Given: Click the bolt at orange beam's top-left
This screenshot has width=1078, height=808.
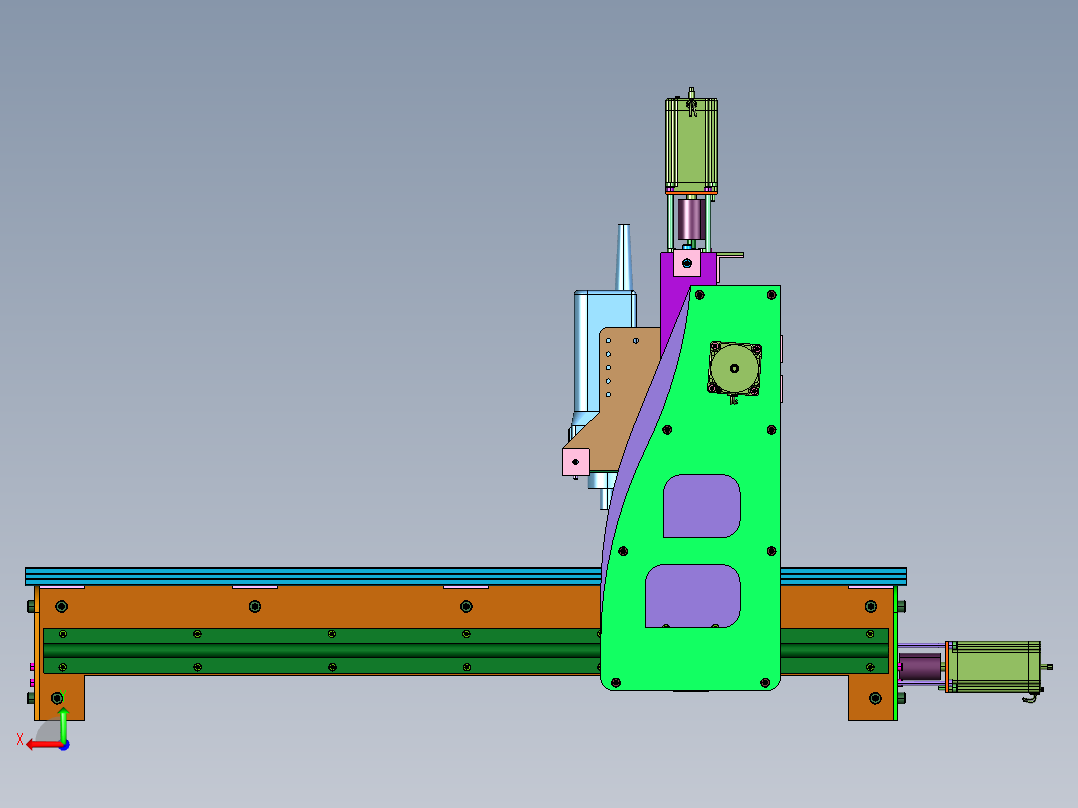Looking at the screenshot, I should [x=62, y=606].
